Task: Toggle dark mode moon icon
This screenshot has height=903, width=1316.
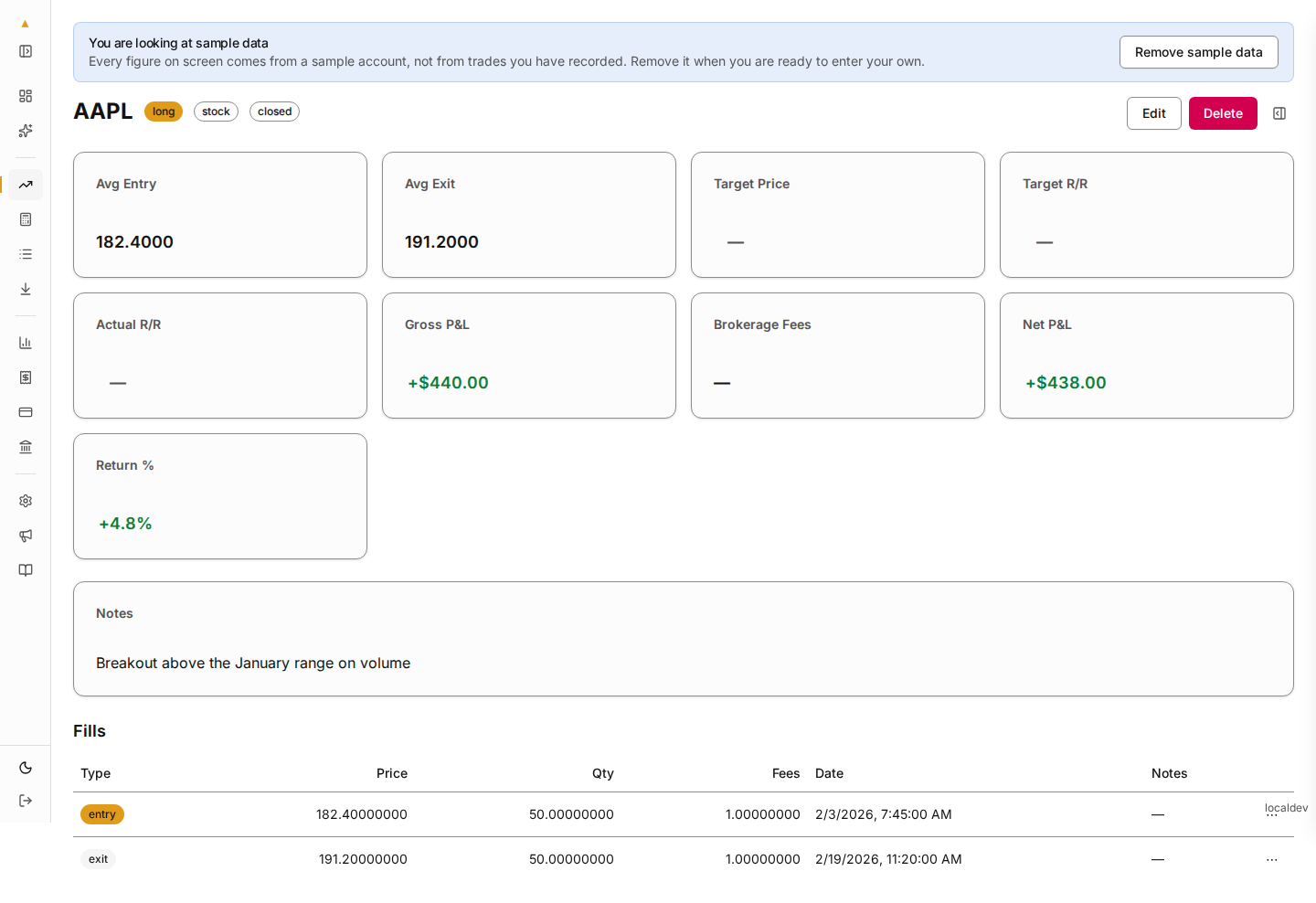Action: [26, 768]
